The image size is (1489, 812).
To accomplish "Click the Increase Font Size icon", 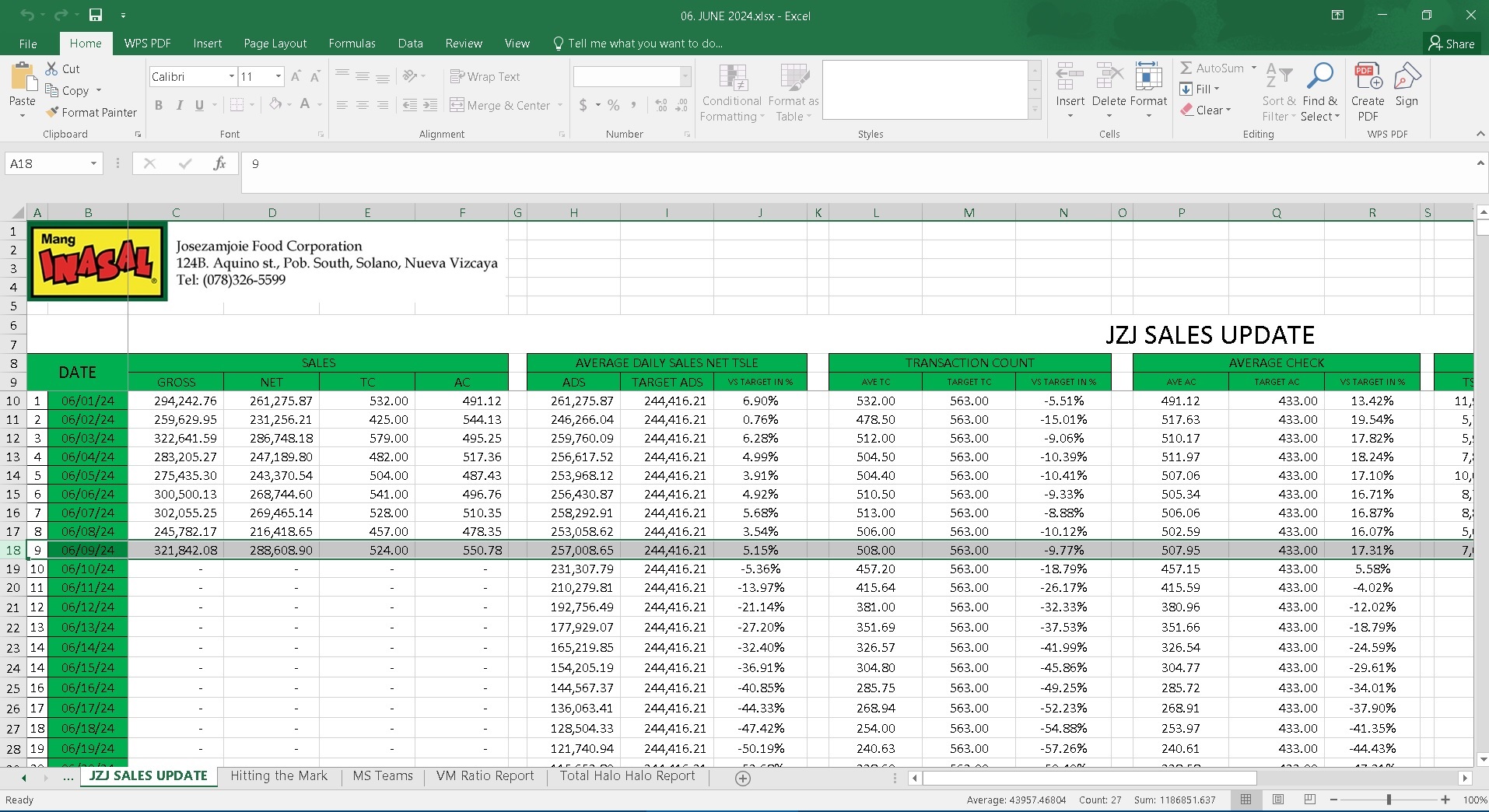I will [x=296, y=76].
